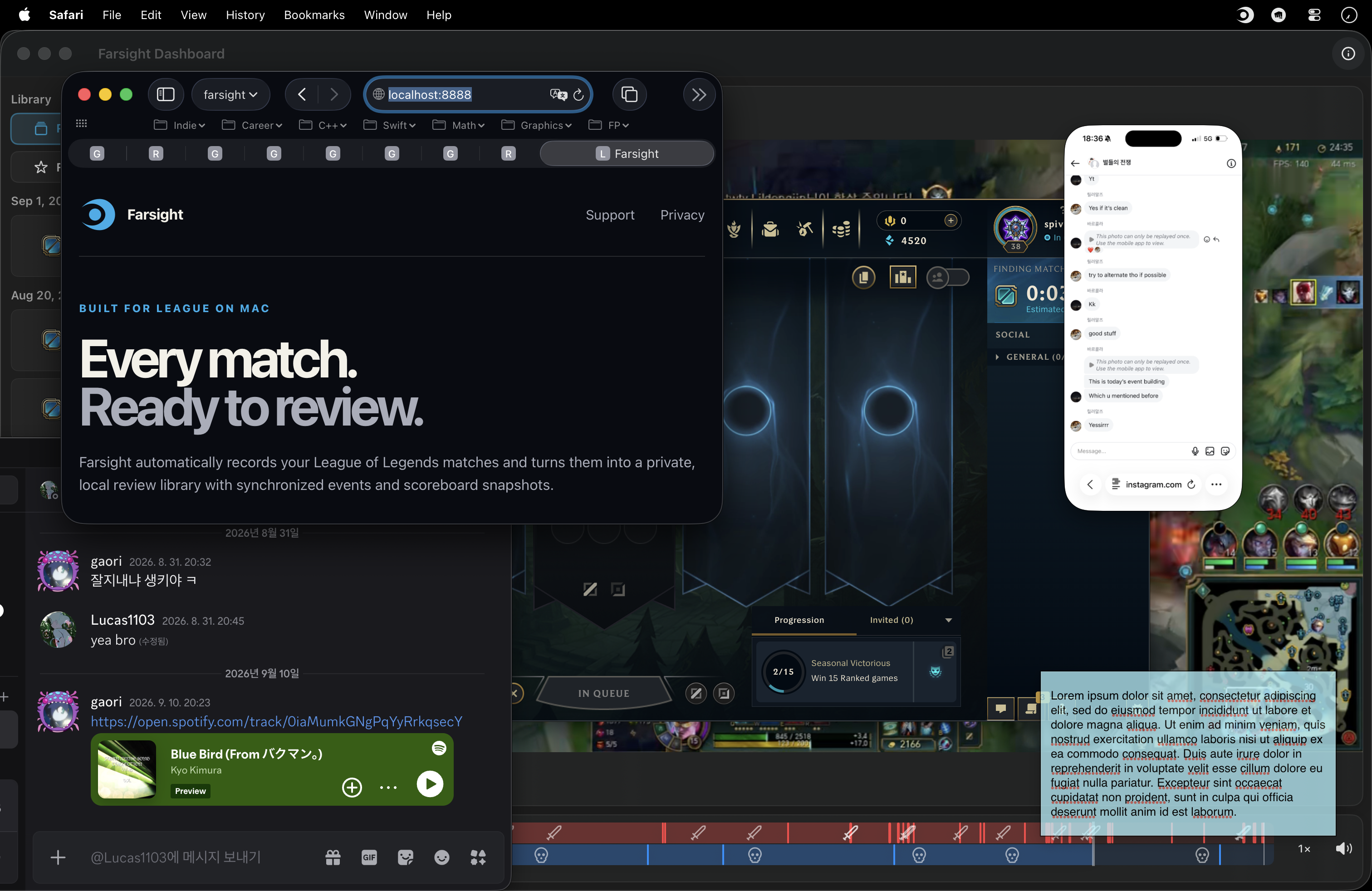The width and height of the screenshot is (1372, 891).
Task: Toggle volume speaker in Farsight player
Action: [1344, 848]
